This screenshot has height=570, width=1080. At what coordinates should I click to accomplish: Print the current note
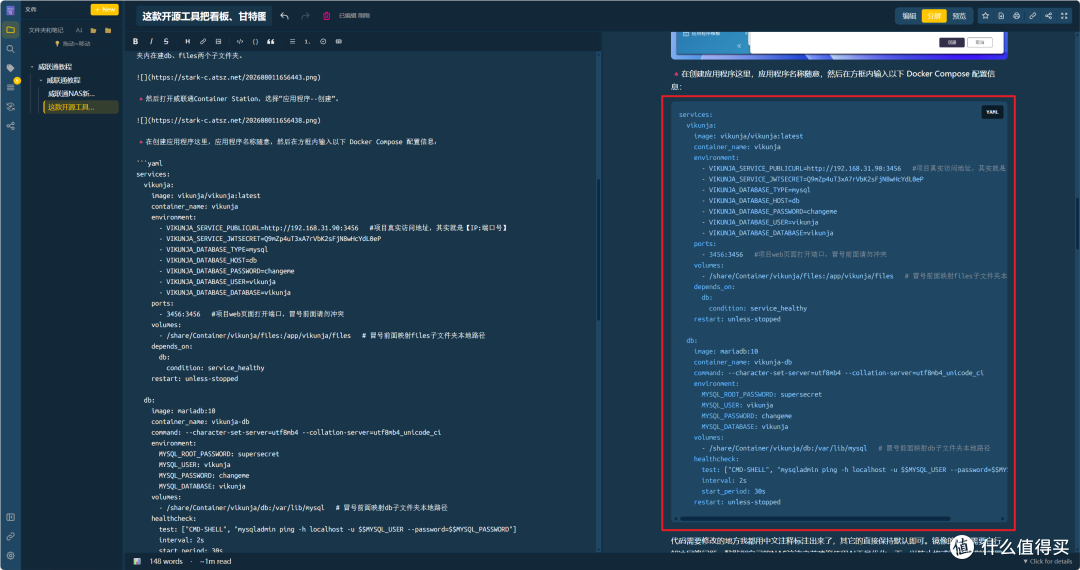click(1017, 15)
